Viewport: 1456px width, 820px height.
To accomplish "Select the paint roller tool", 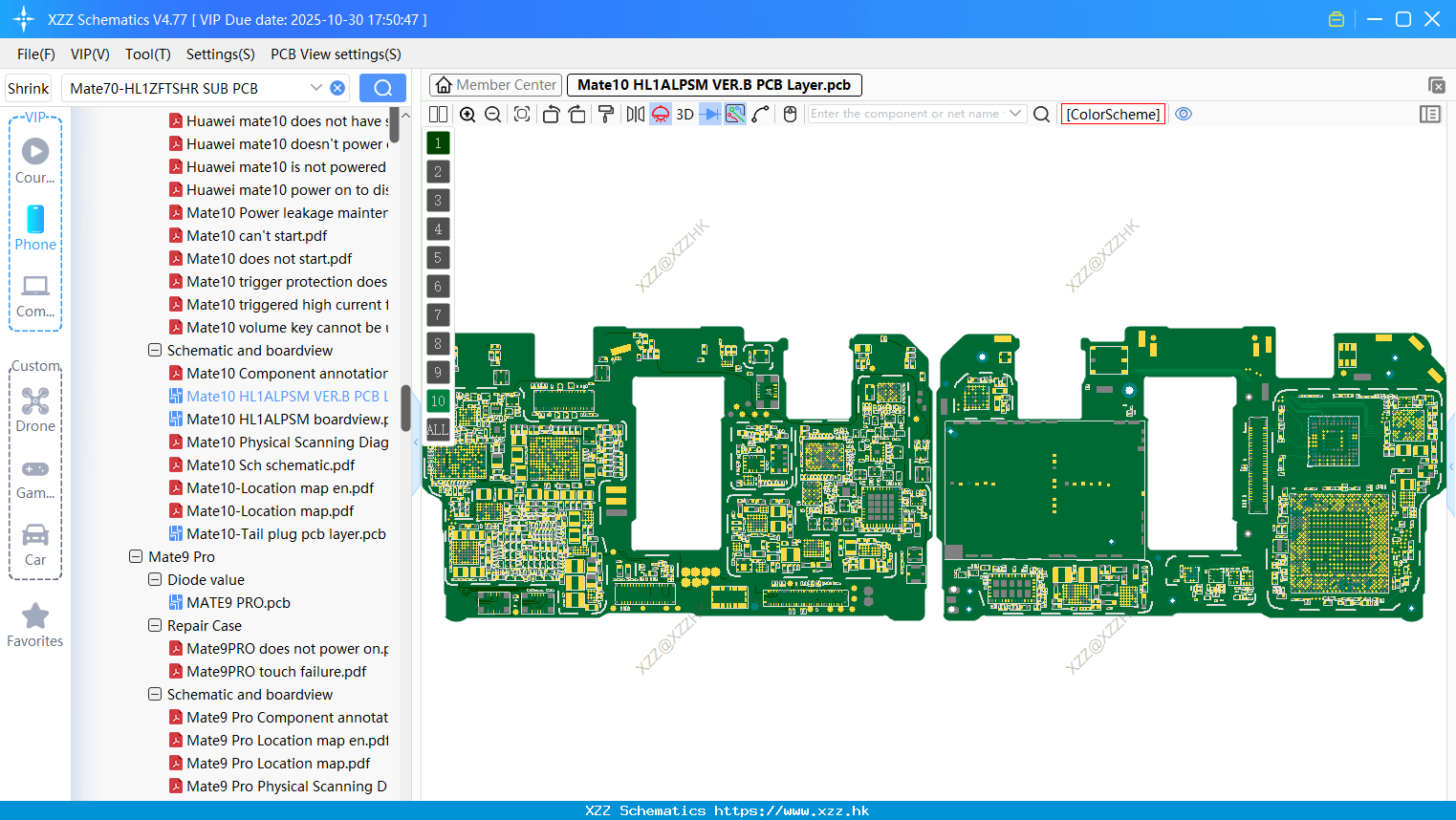I will point(606,114).
